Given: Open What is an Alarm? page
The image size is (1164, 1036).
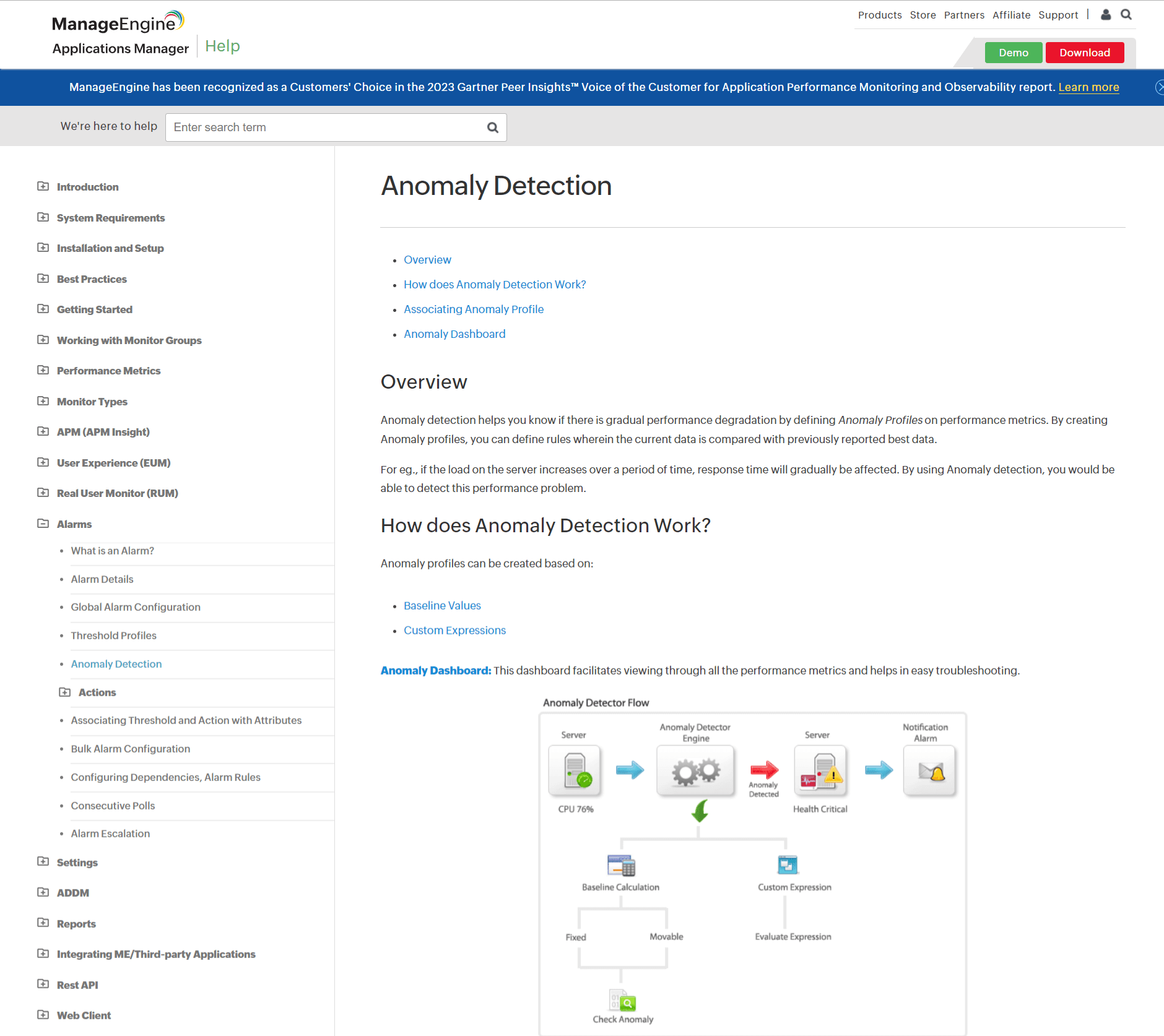Looking at the screenshot, I should coord(112,551).
